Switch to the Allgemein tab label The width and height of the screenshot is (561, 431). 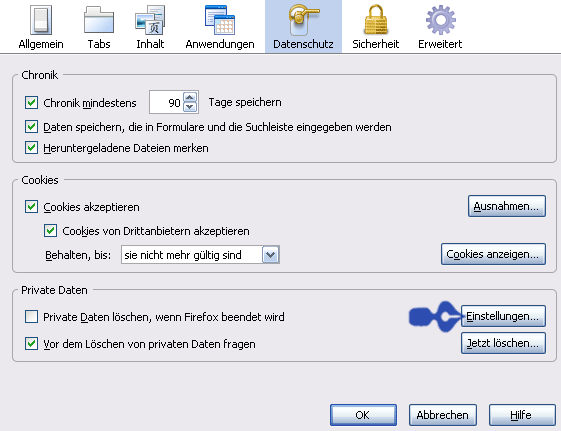(41, 44)
